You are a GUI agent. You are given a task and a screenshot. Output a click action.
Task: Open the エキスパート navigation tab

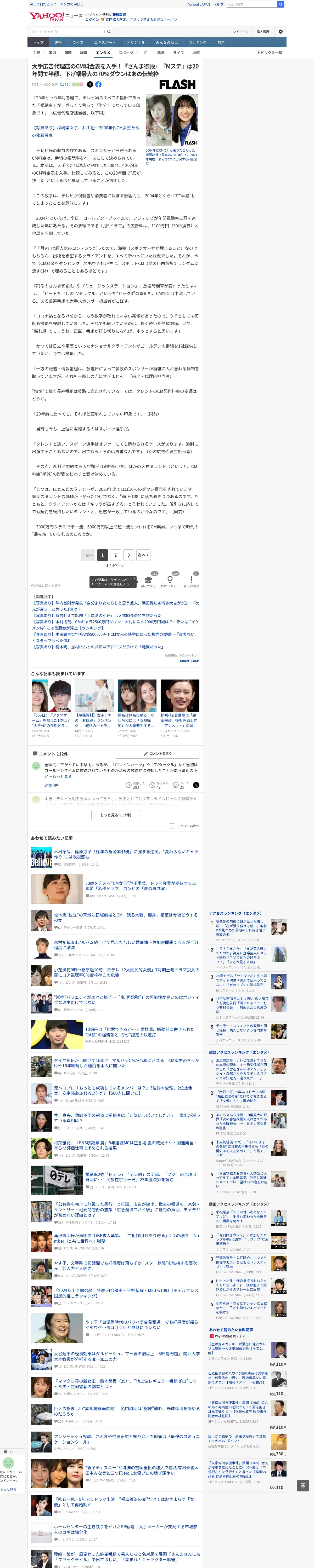[105, 43]
